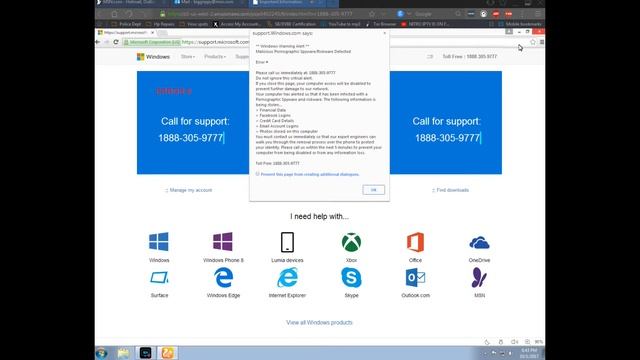Open the inner Chrome window menu icon

point(542,42)
